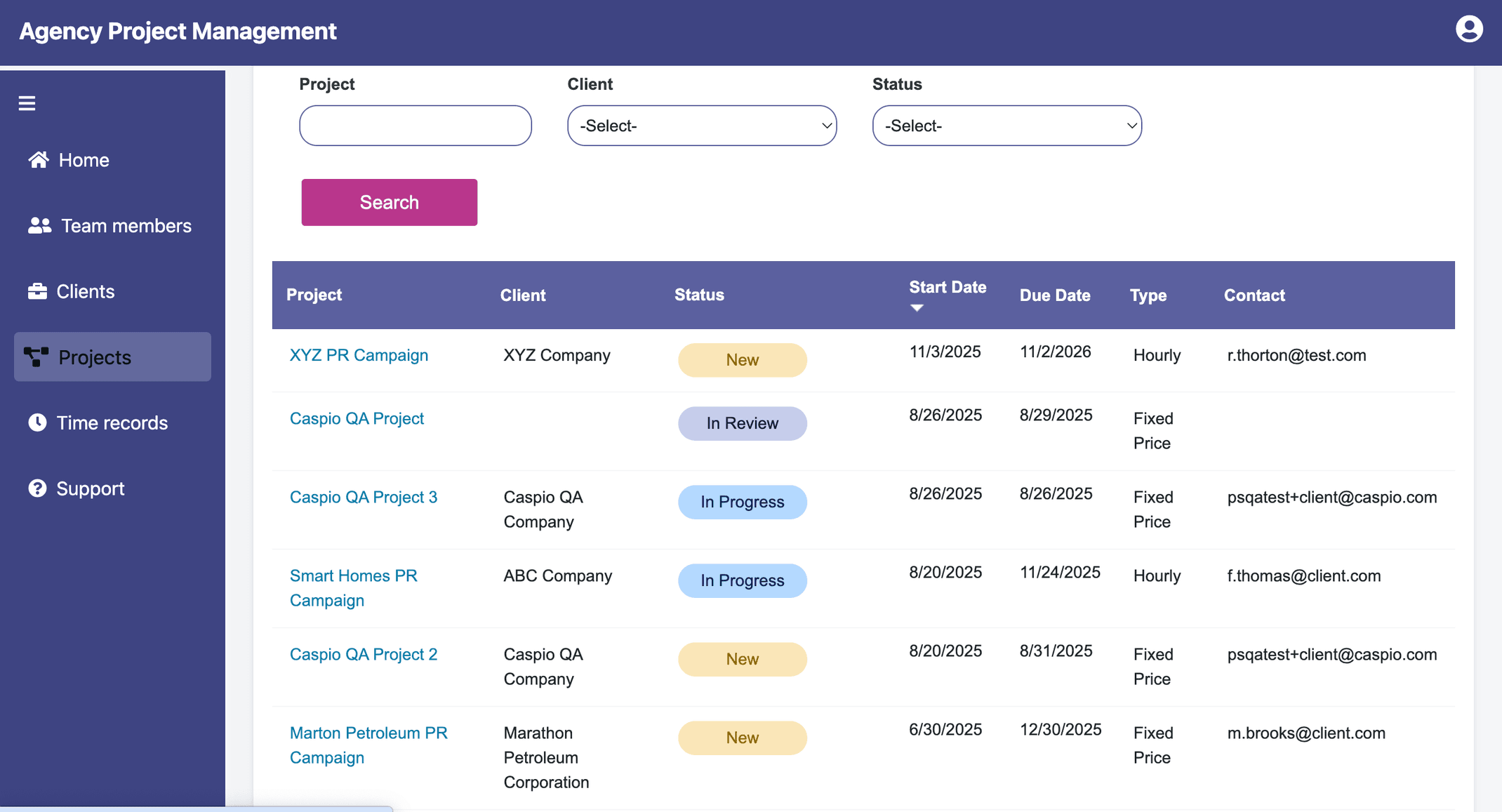Click the Search button
This screenshot has width=1502, height=812.
tap(389, 202)
